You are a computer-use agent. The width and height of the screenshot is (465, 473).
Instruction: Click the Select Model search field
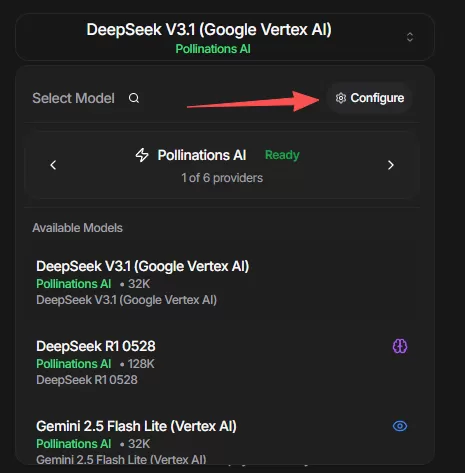pos(86,98)
